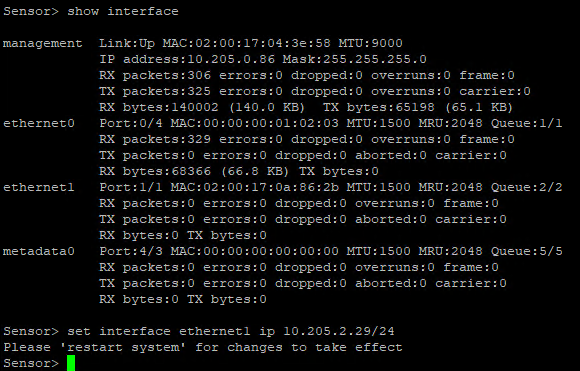Image resolution: width=580 pixels, height=371 pixels.
Task: Click the ethernet1 interface name in list
Action: tap(39, 187)
